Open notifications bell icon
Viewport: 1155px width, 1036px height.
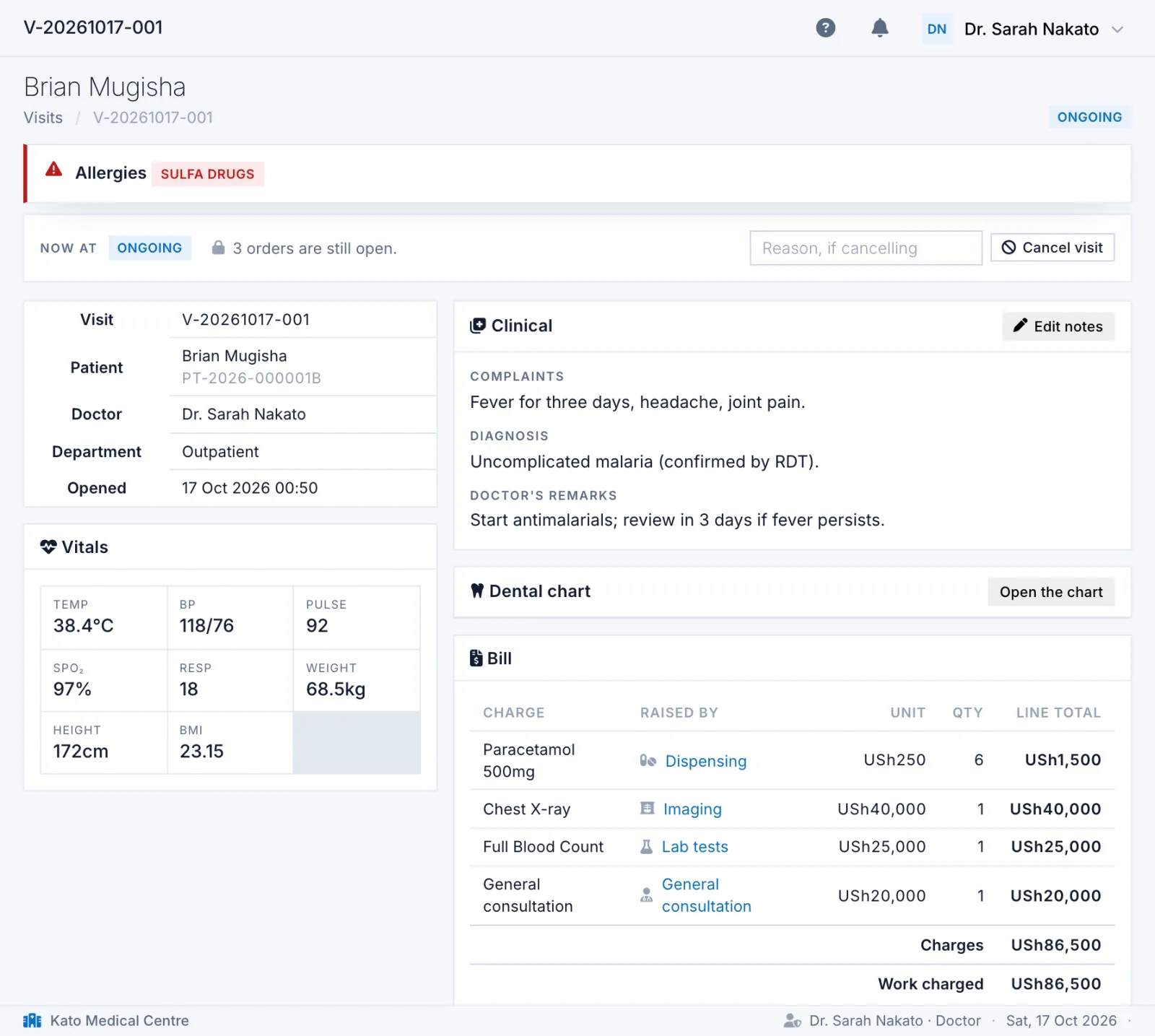coord(879,28)
